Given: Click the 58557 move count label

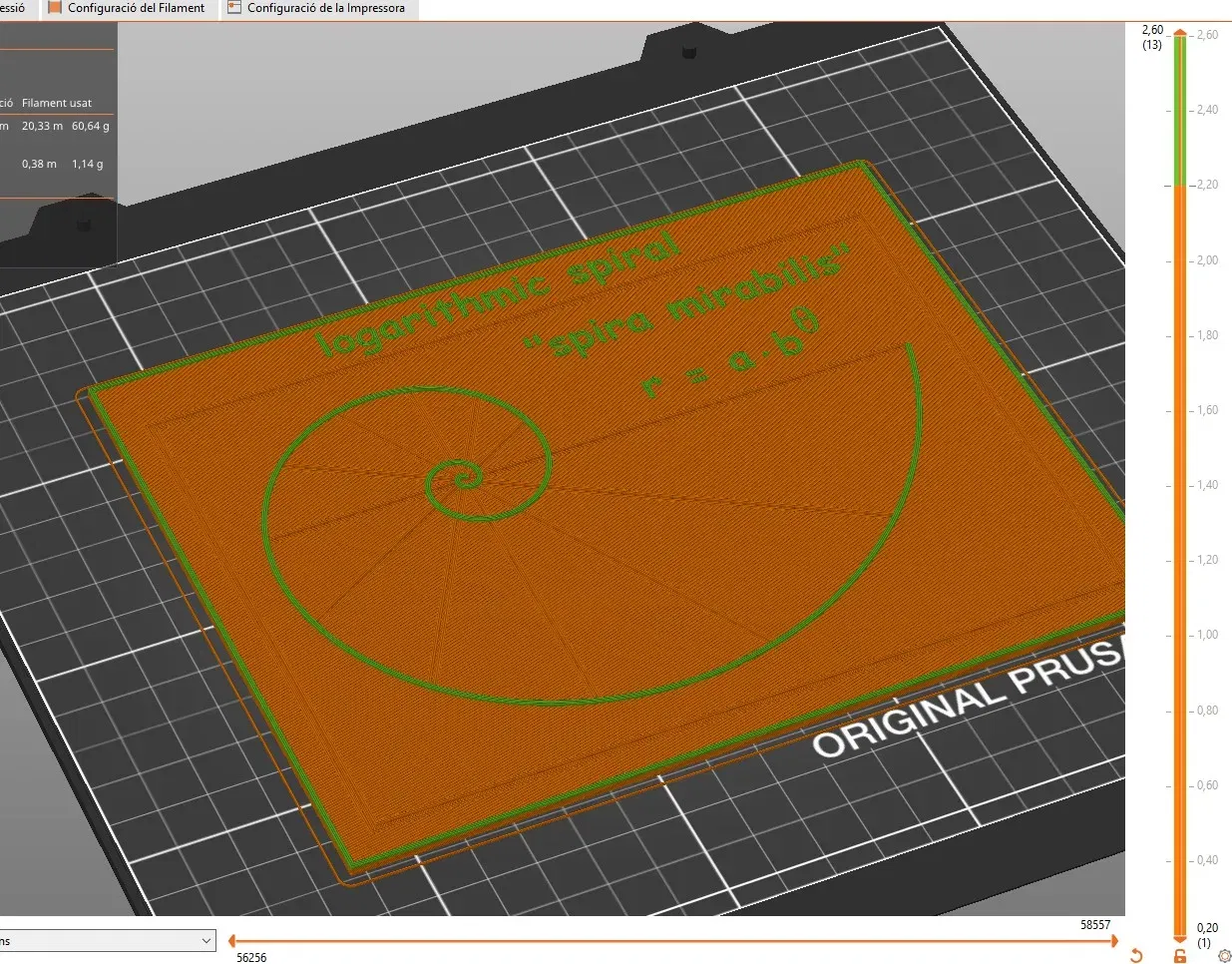Looking at the screenshot, I should (x=1095, y=925).
